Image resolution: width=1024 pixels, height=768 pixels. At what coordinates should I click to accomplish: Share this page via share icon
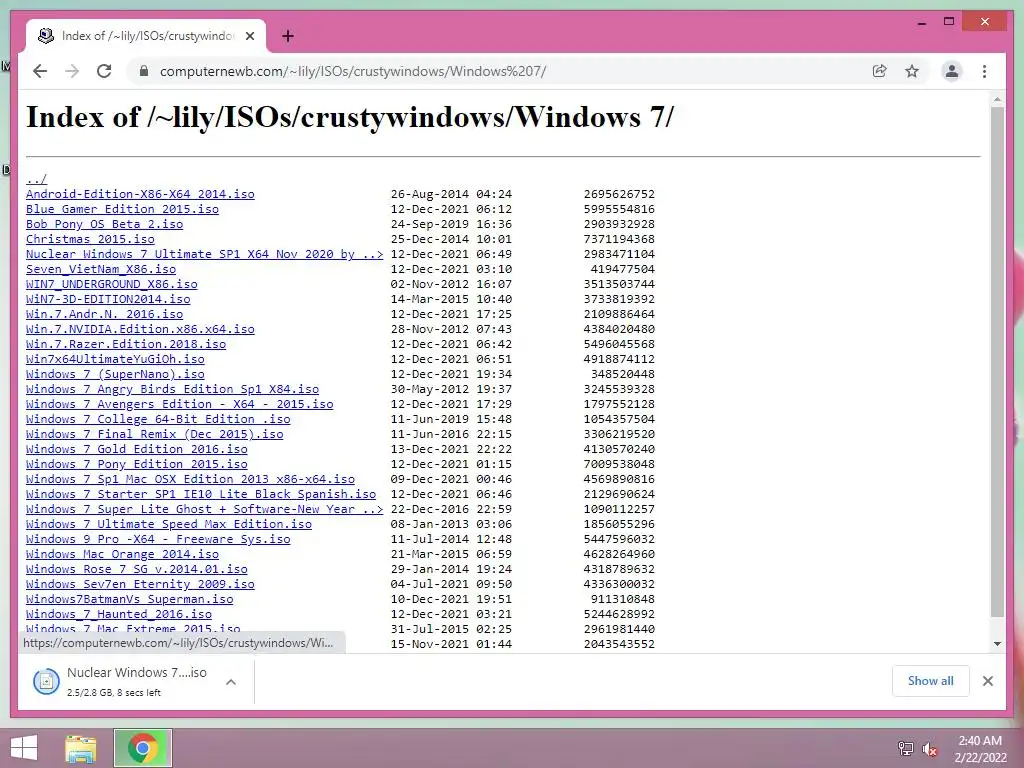point(880,71)
